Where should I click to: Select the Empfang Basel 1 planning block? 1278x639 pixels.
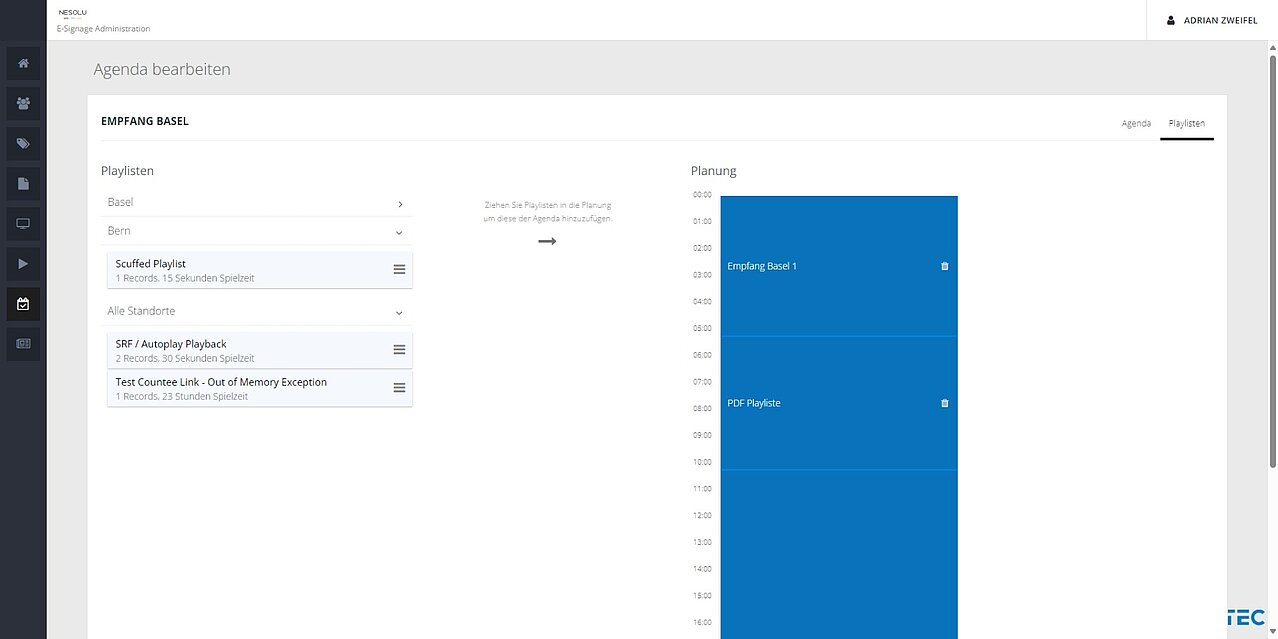(839, 266)
